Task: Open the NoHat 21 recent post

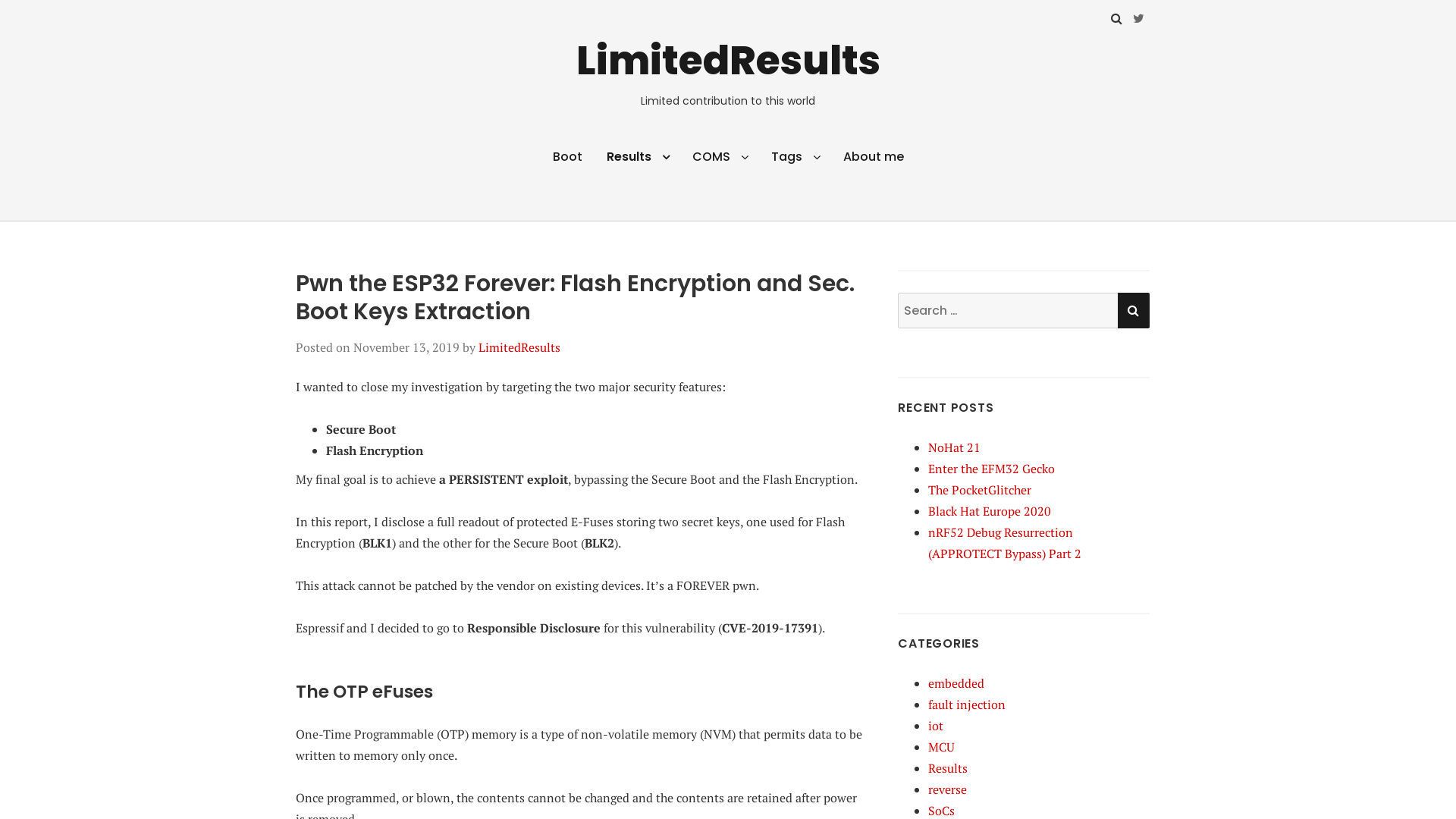Action: click(x=954, y=447)
